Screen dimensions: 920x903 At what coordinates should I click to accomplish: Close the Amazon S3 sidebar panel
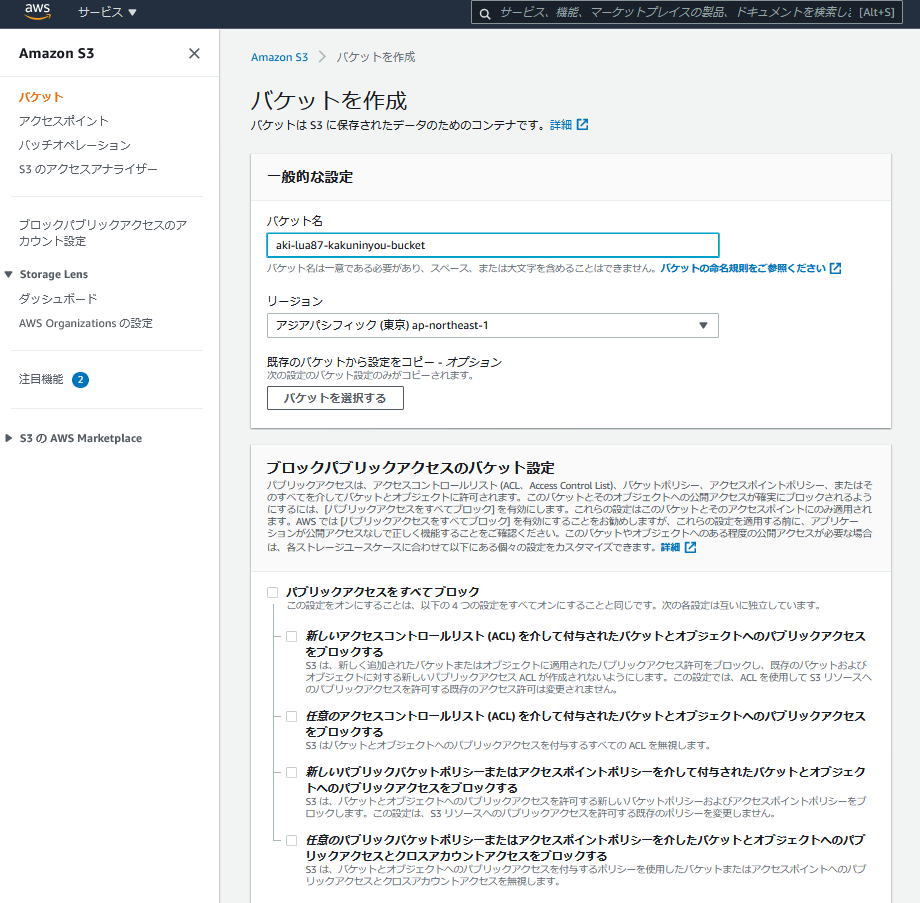click(194, 53)
